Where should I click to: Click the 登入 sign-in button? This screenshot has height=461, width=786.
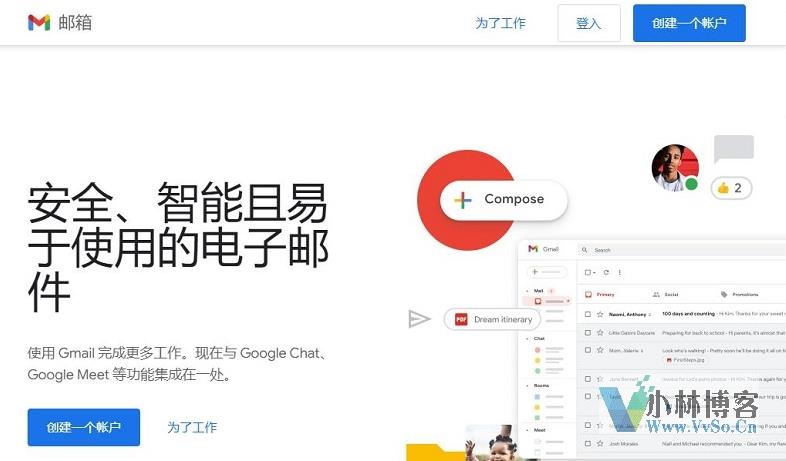[x=589, y=23]
